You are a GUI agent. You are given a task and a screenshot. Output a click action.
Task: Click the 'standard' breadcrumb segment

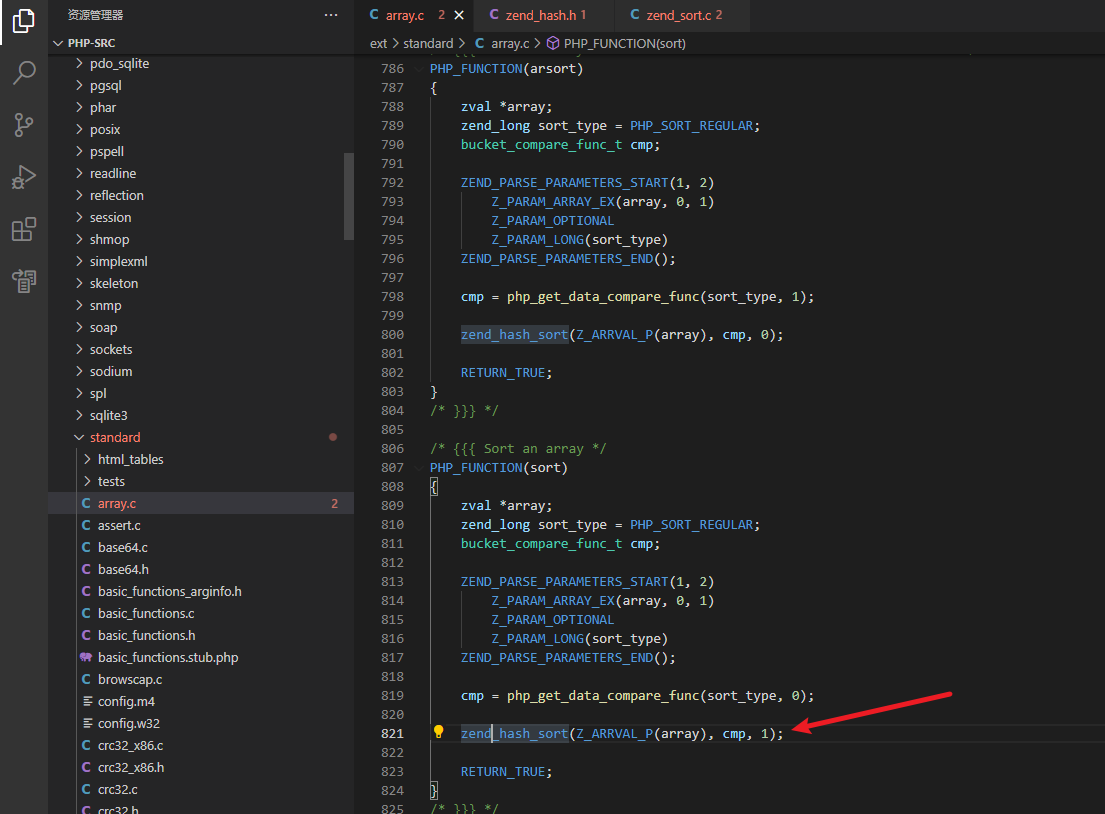(428, 43)
